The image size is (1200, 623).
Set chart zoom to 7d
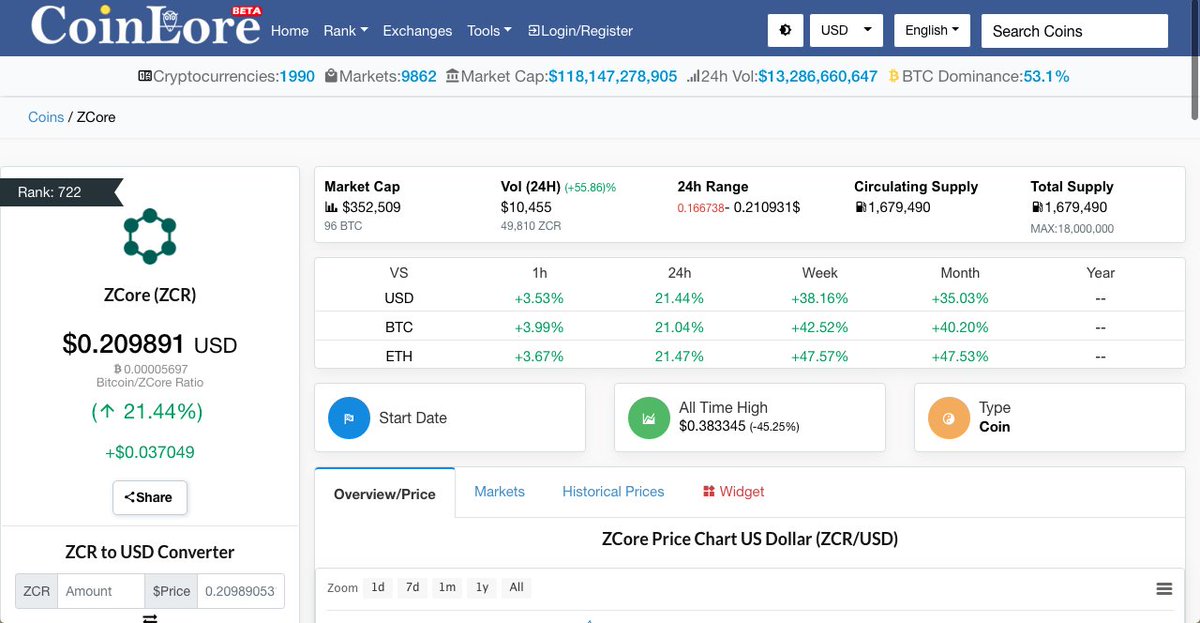(412, 587)
